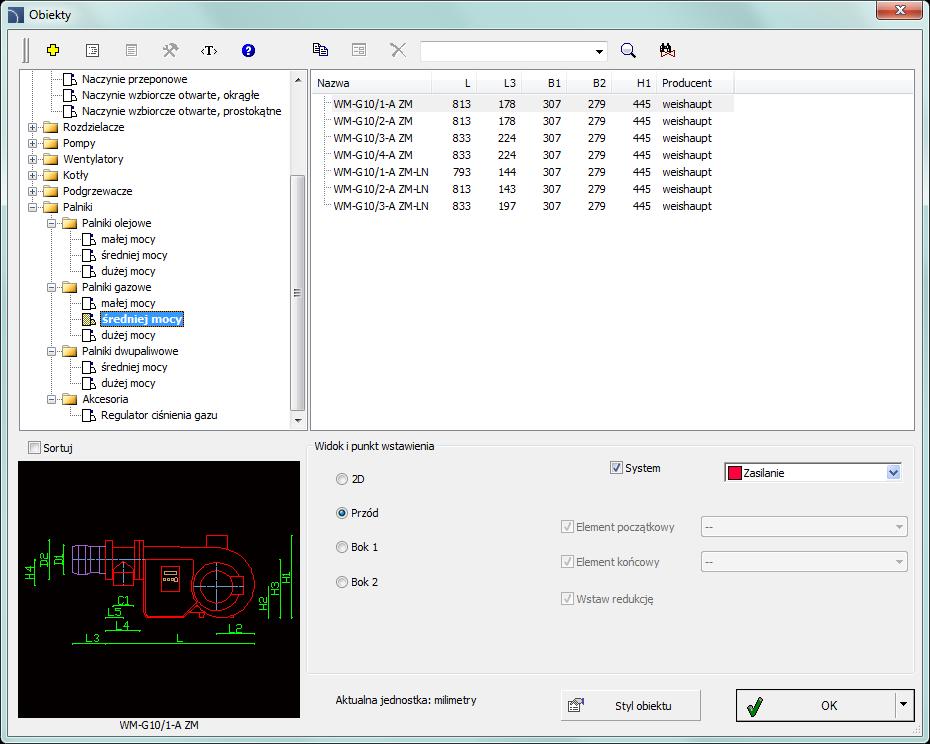Toggle the Wstaw redukcję checkbox
Viewport: 930px width, 744px height.
pos(567,599)
